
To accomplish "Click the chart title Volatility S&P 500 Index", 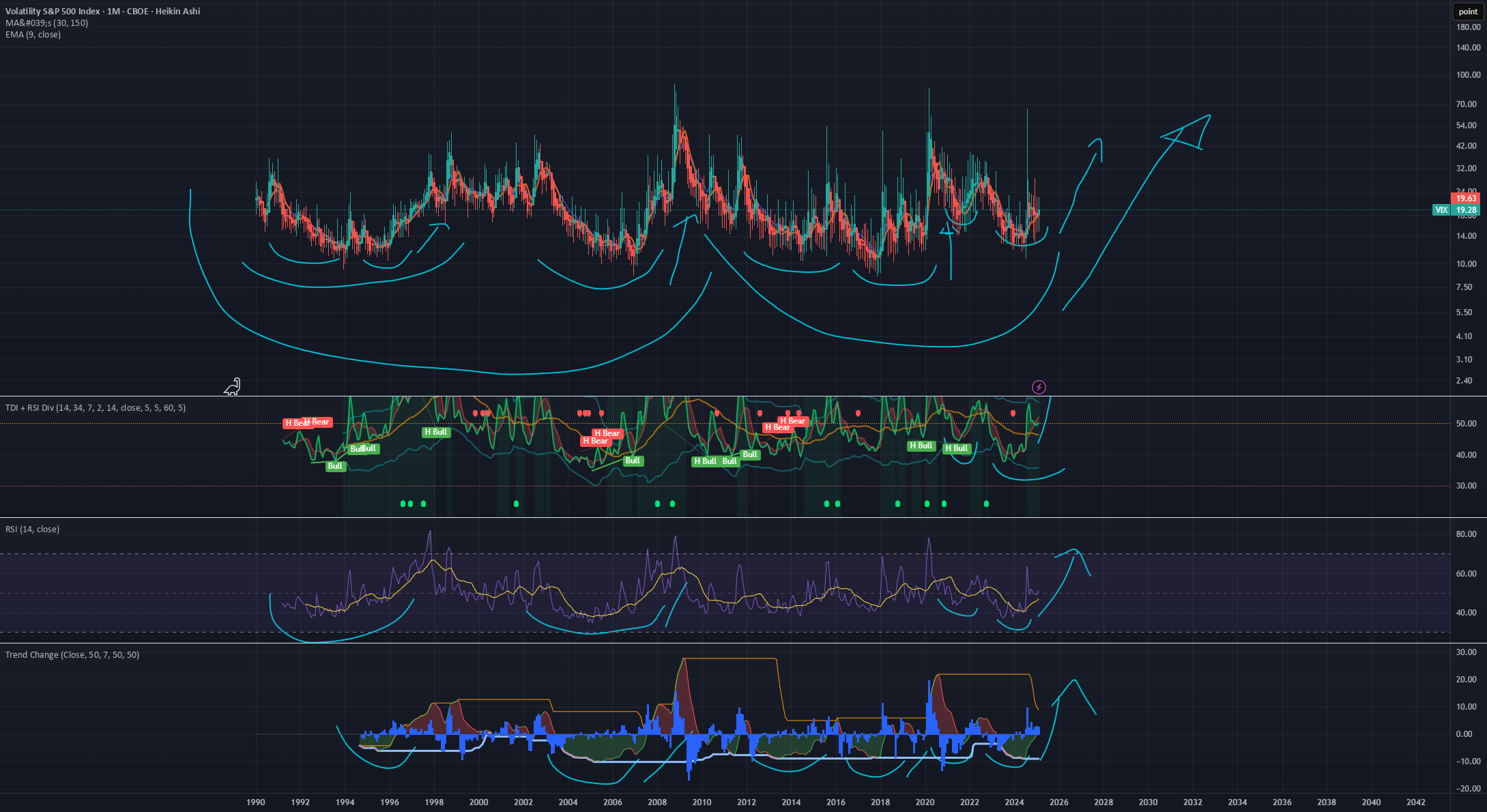I will tap(53, 12).
